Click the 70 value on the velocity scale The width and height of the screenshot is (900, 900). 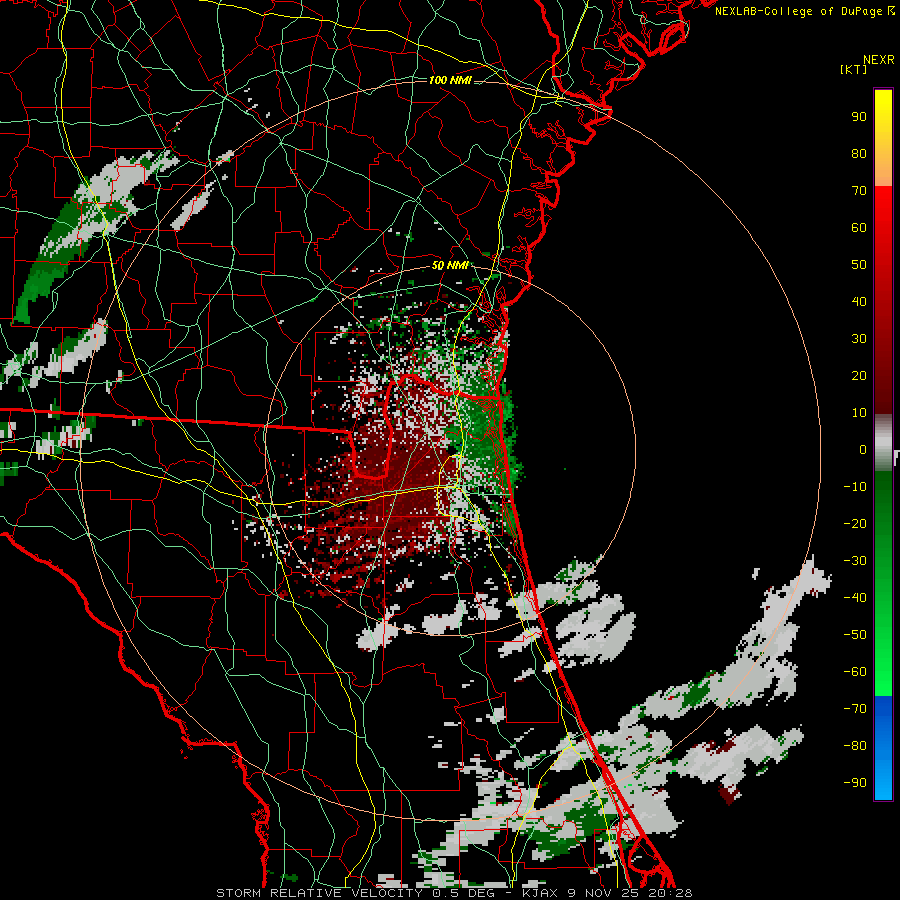coord(859,191)
